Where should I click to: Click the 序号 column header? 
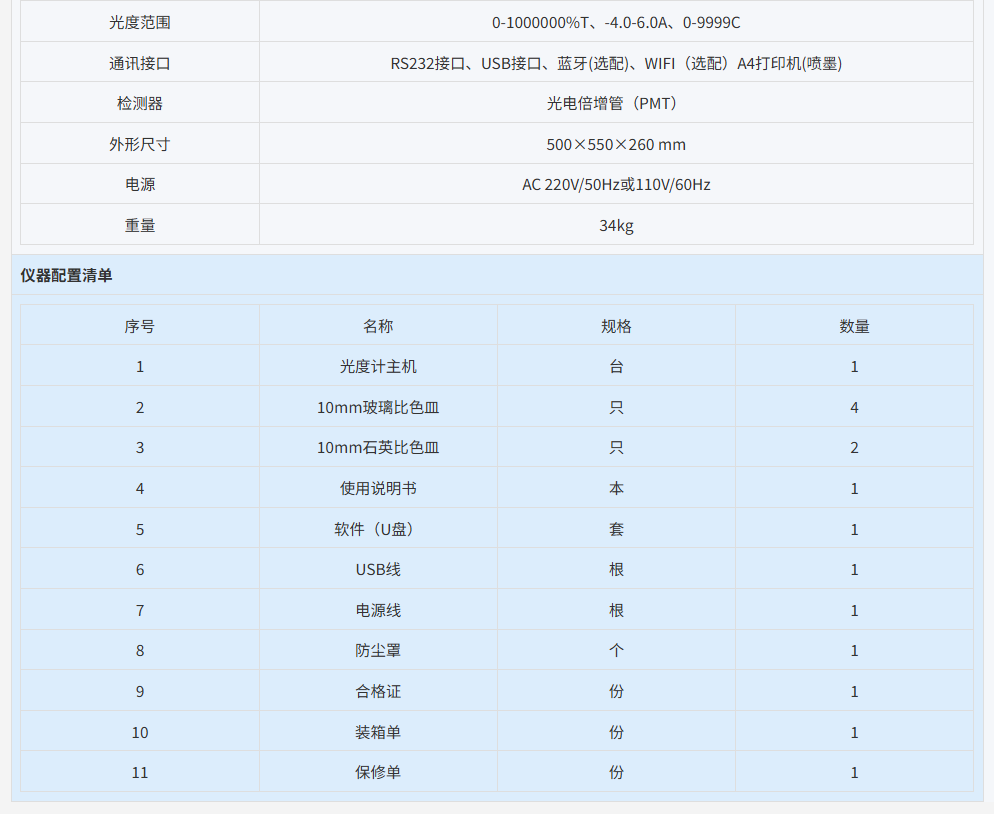click(x=140, y=326)
